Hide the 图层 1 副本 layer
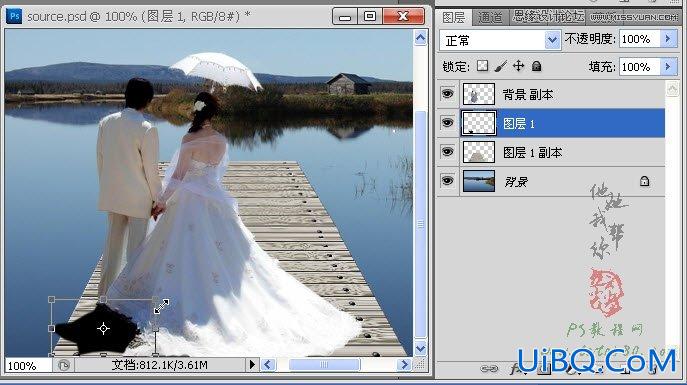 [447, 152]
